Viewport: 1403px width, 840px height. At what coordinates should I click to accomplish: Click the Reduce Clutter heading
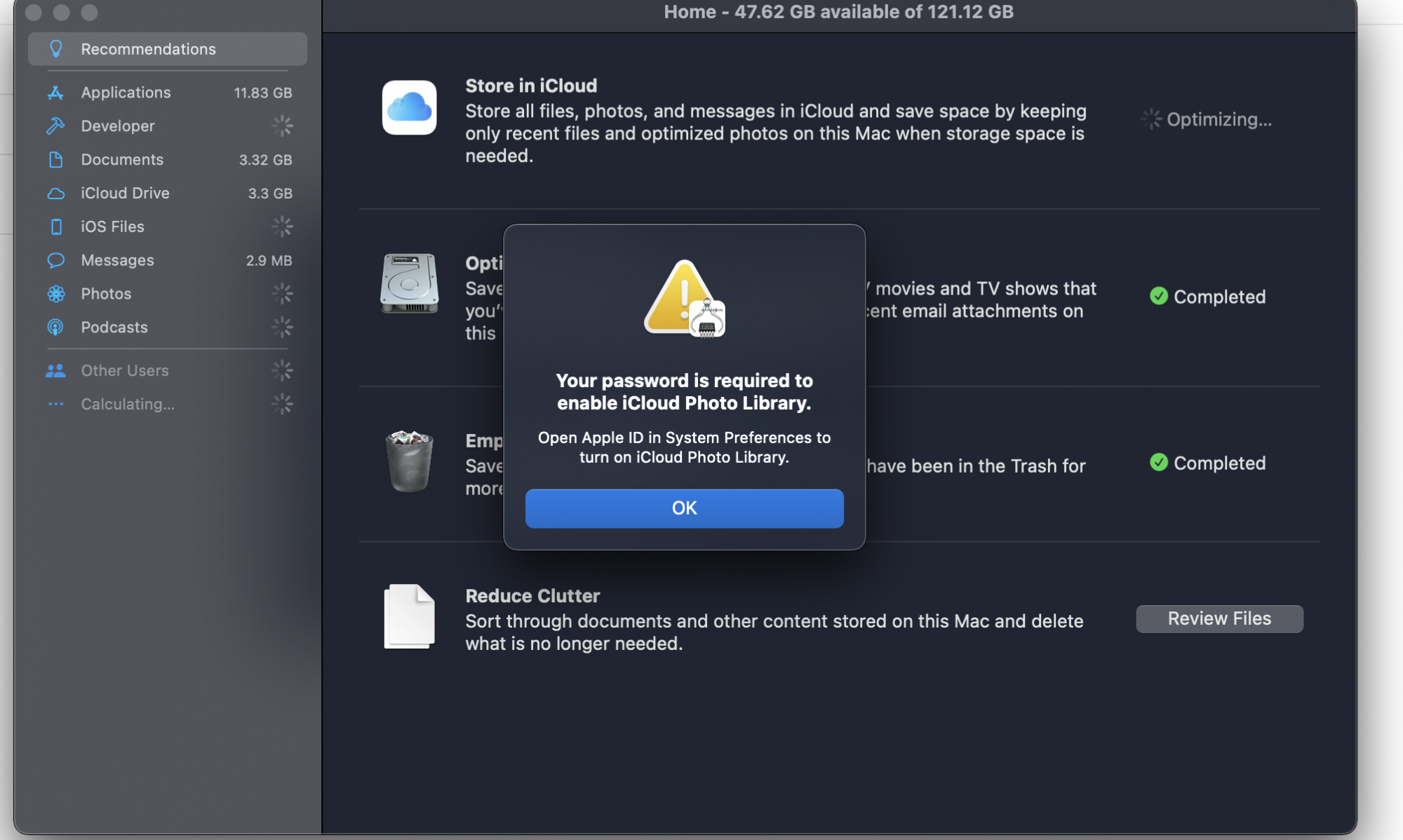(x=532, y=596)
